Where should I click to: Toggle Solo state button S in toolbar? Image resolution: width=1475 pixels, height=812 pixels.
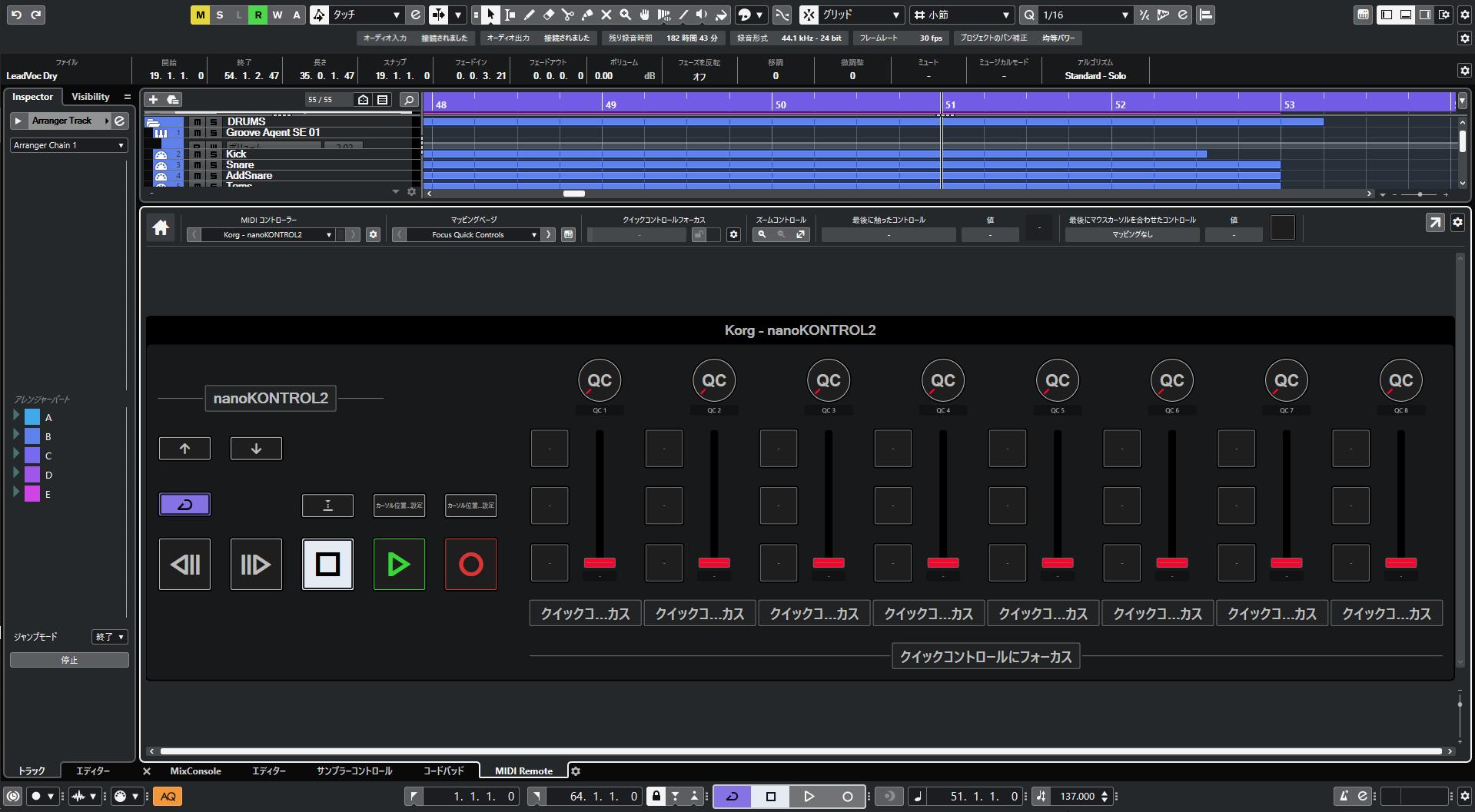220,15
